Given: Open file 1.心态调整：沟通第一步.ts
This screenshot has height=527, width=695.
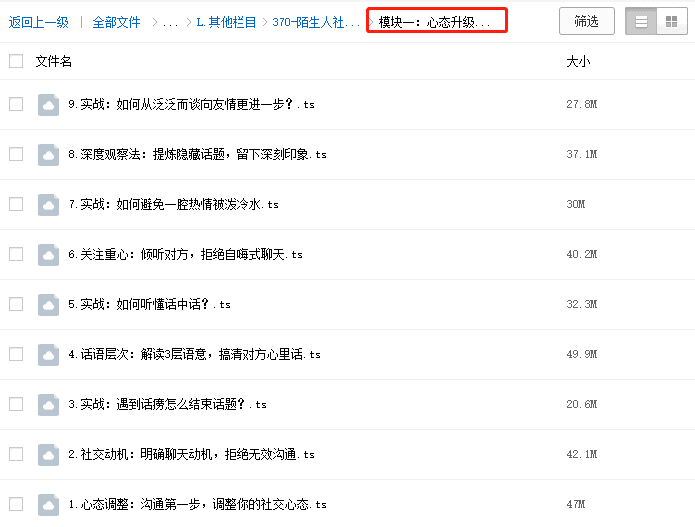Looking at the screenshot, I should pos(197,505).
